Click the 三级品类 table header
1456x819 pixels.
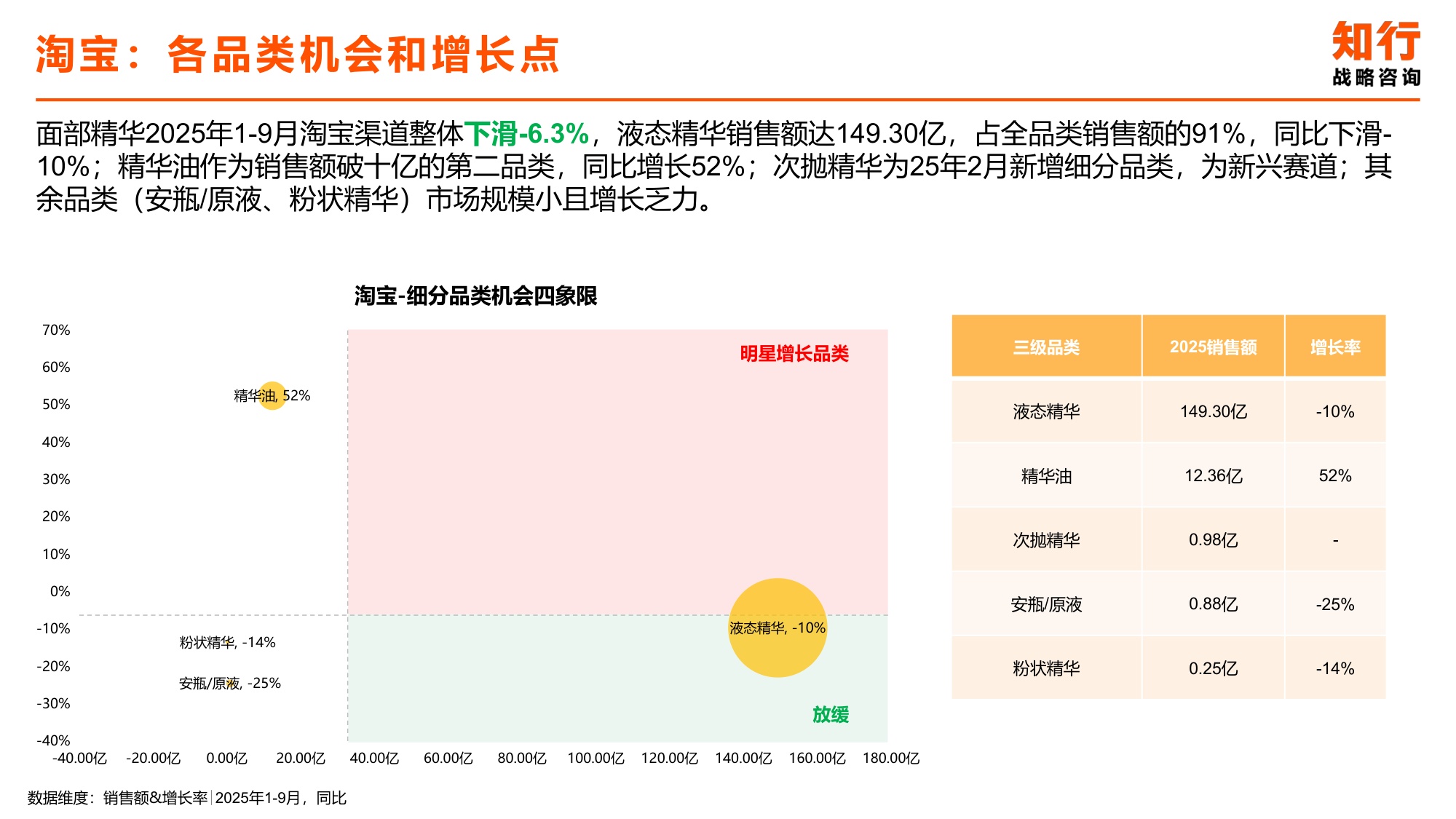click(1046, 347)
